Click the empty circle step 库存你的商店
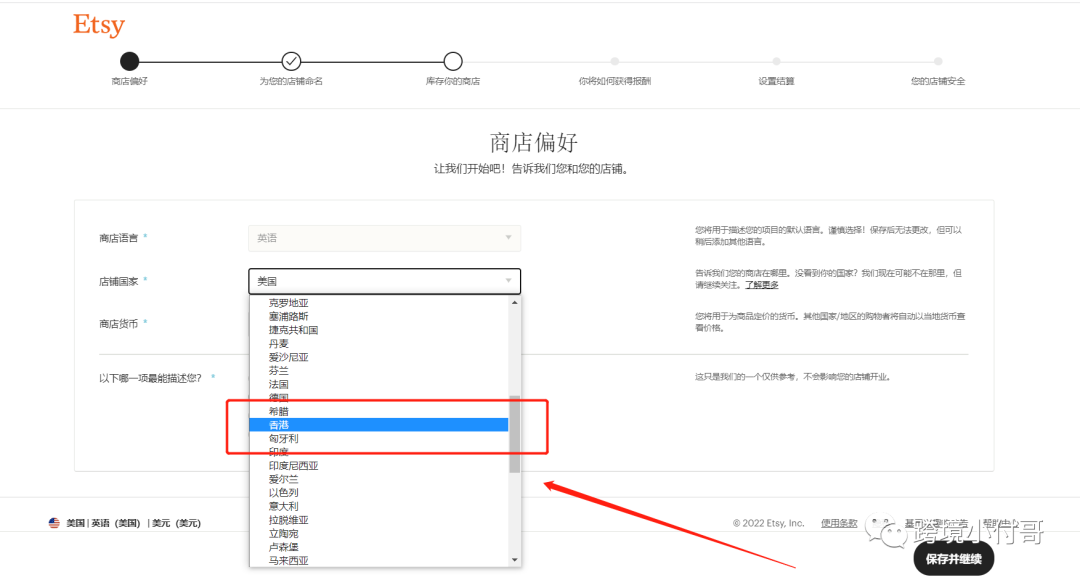The height and width of the screenshot is (580, 1080). pyautogui.click(x=453, y=61)
